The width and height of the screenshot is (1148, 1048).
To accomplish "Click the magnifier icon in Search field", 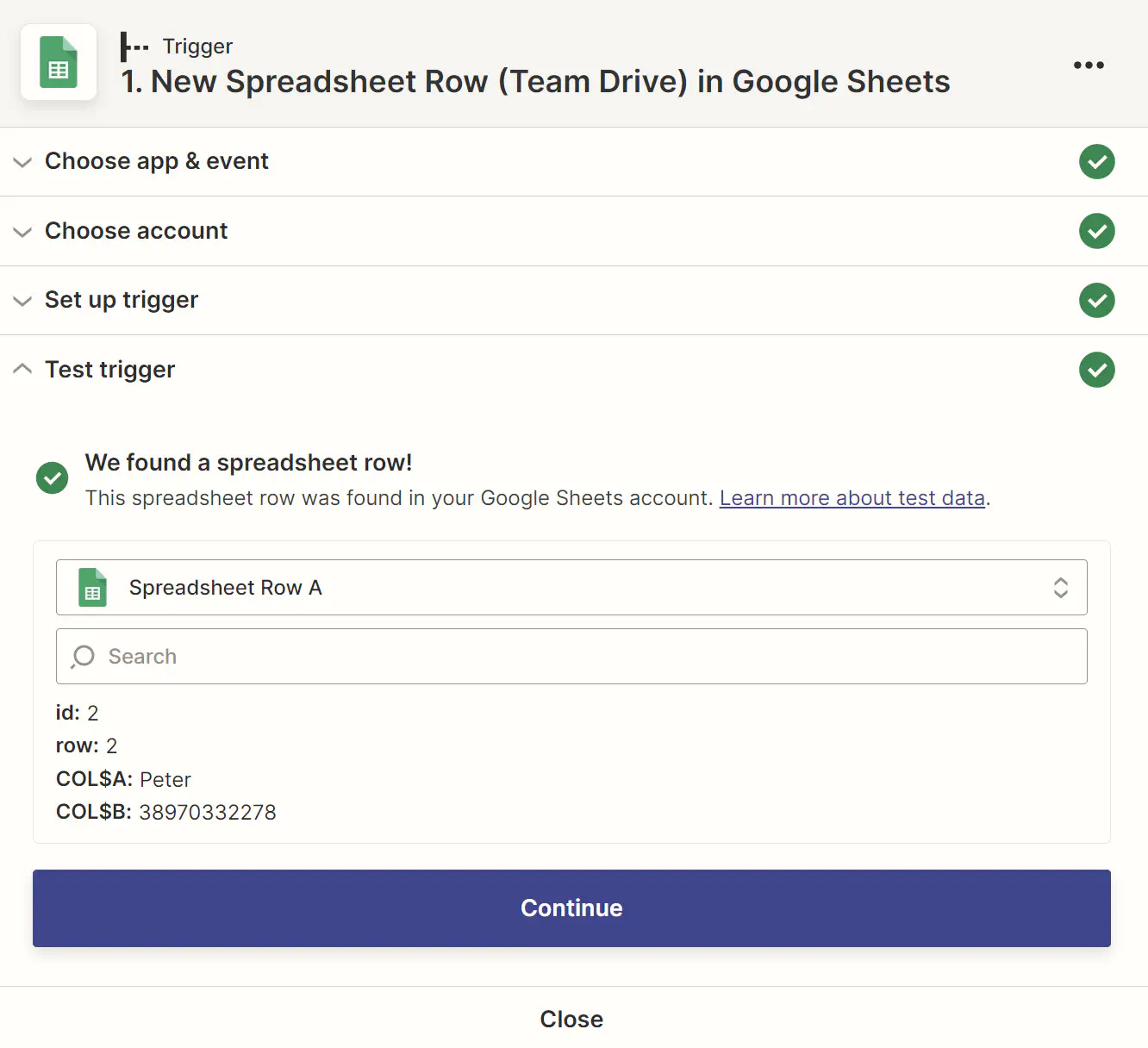I will coord(83,657).
